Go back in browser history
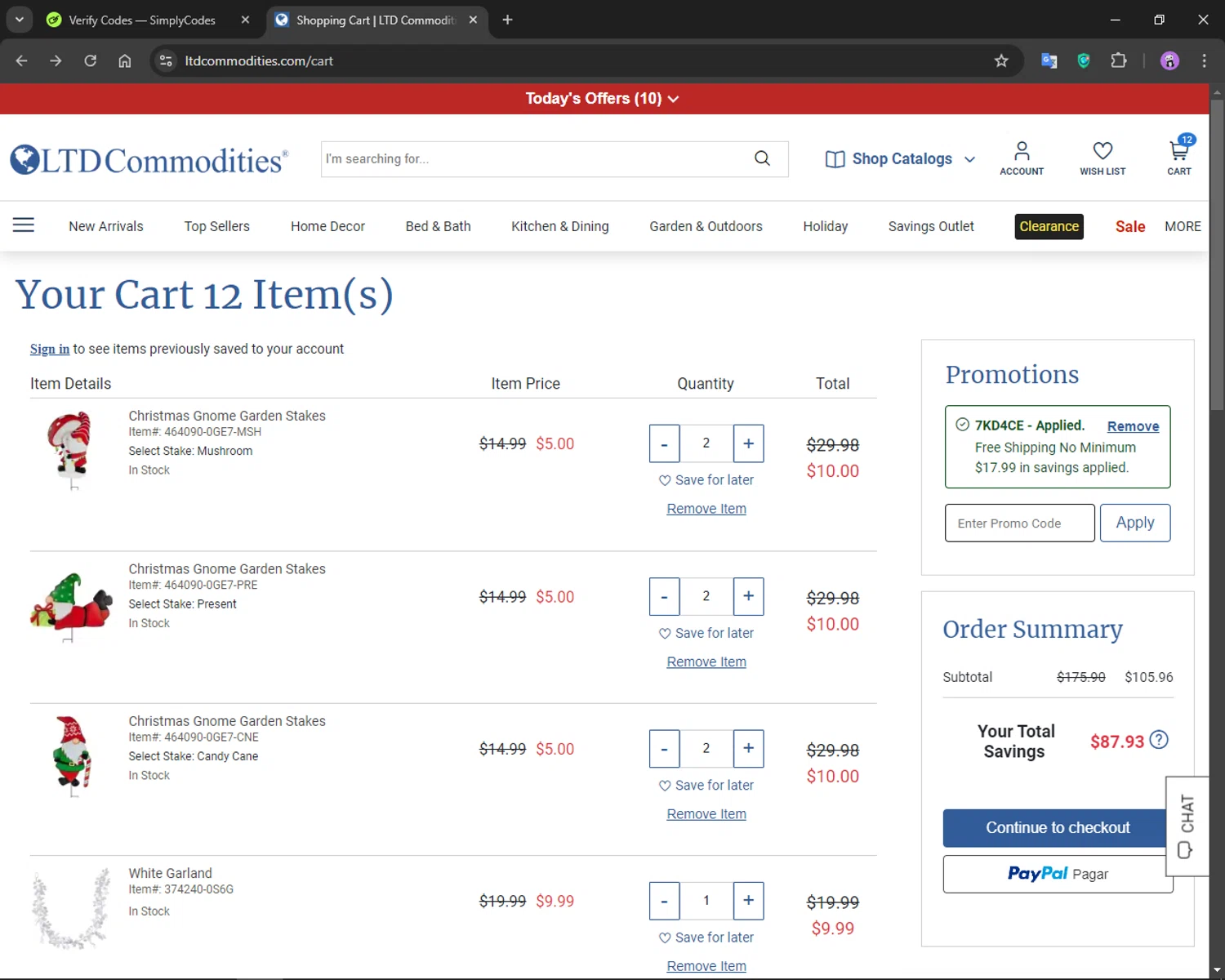This screenshot has height=980, width=1225. (x=22, y=60)
